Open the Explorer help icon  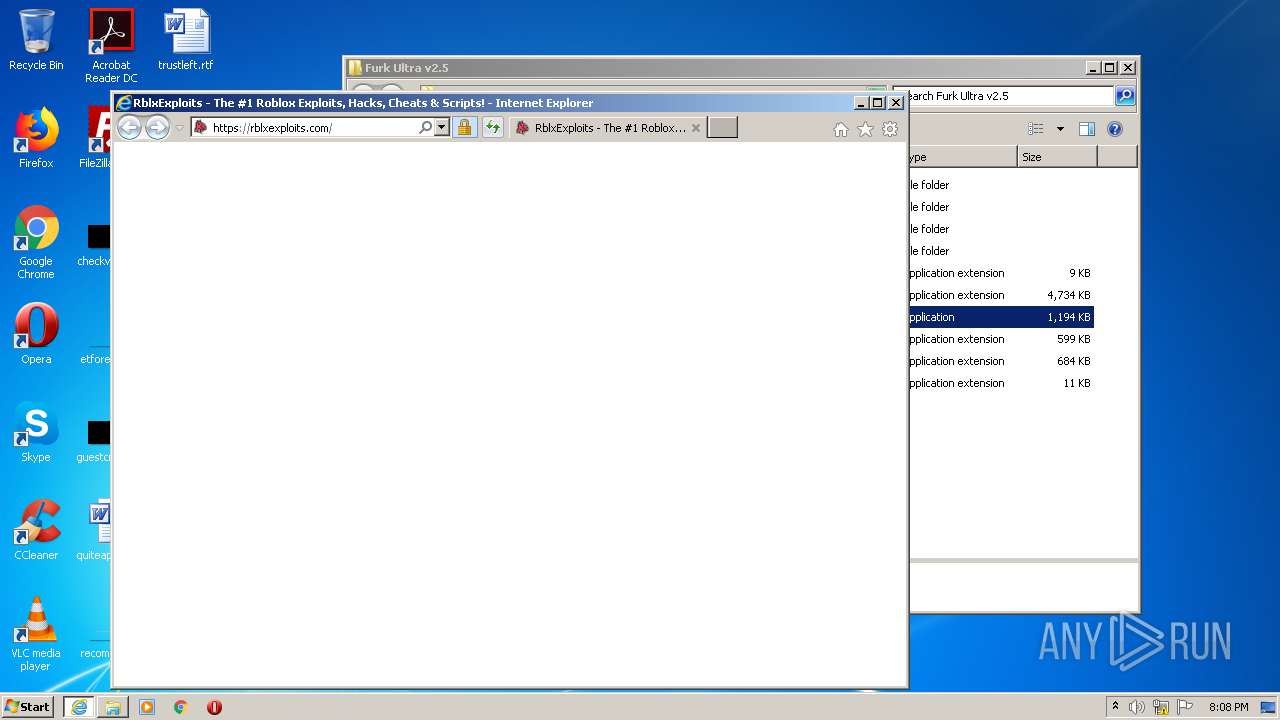pyautogui.click(x=1115, y=129)
